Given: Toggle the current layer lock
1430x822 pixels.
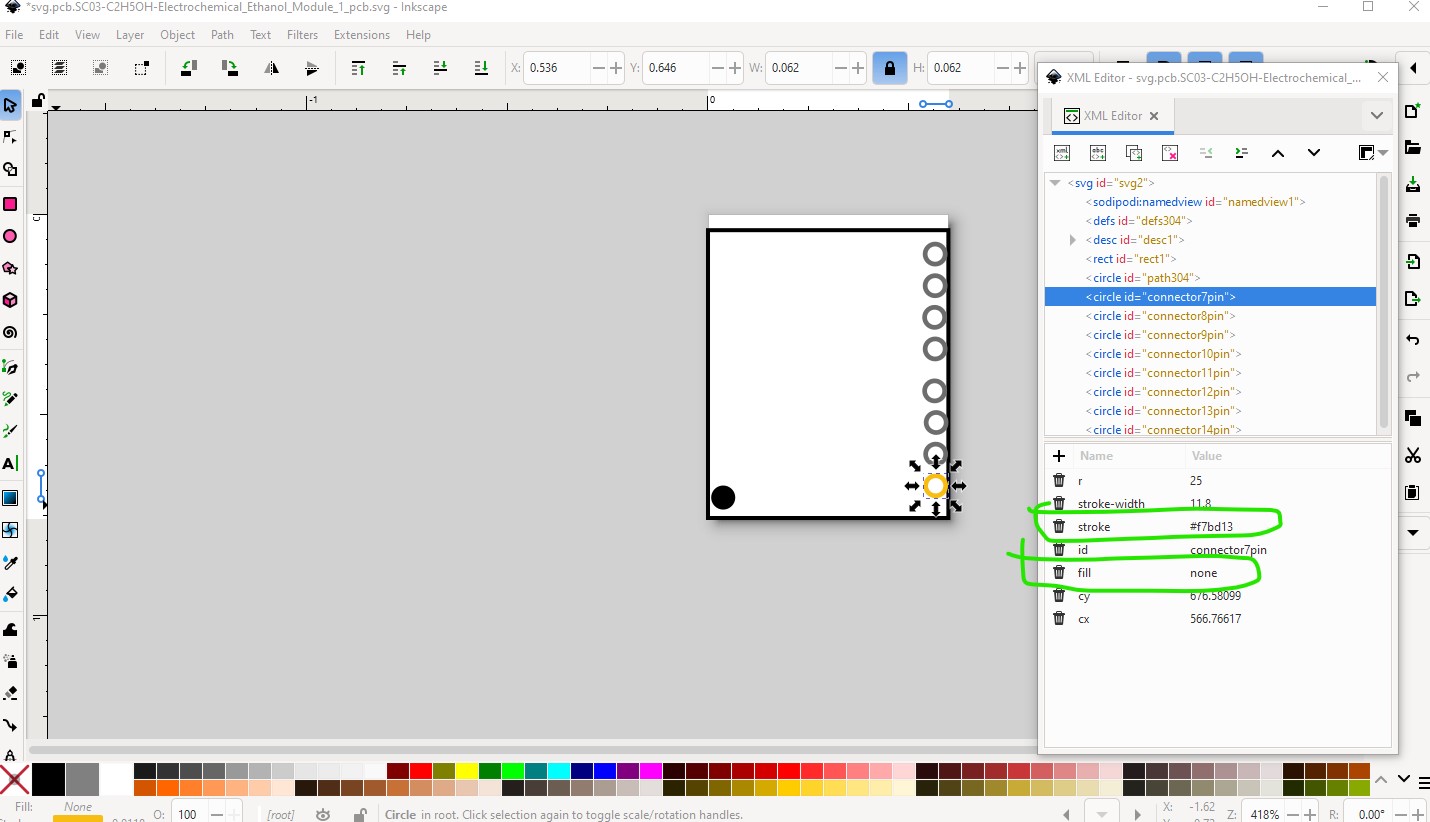Looking at the screenshot, I should pyautogui.click(x=359, y=815).
